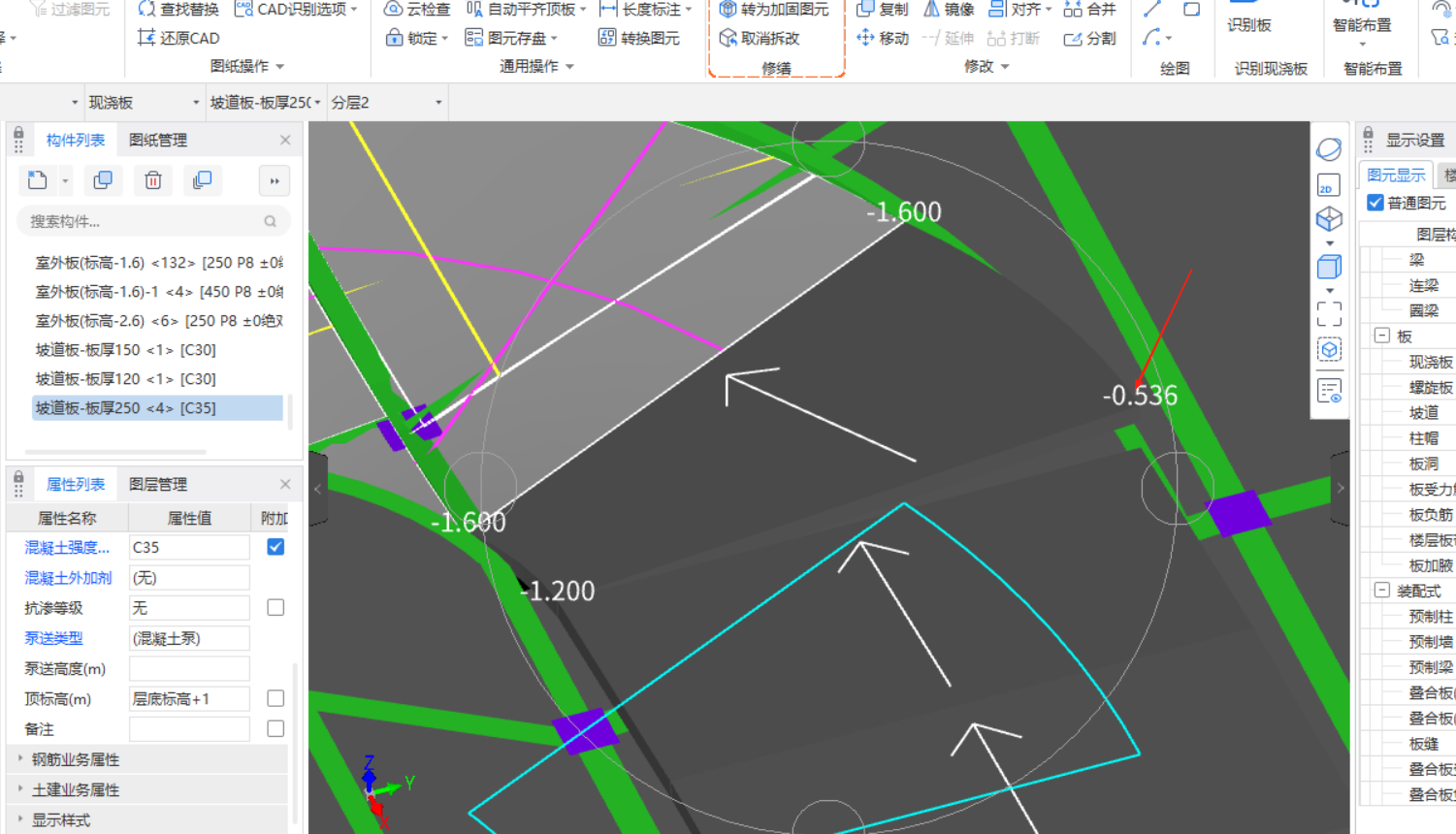
Task: Click the 顶标高 value field
Action: coord(189,698)
